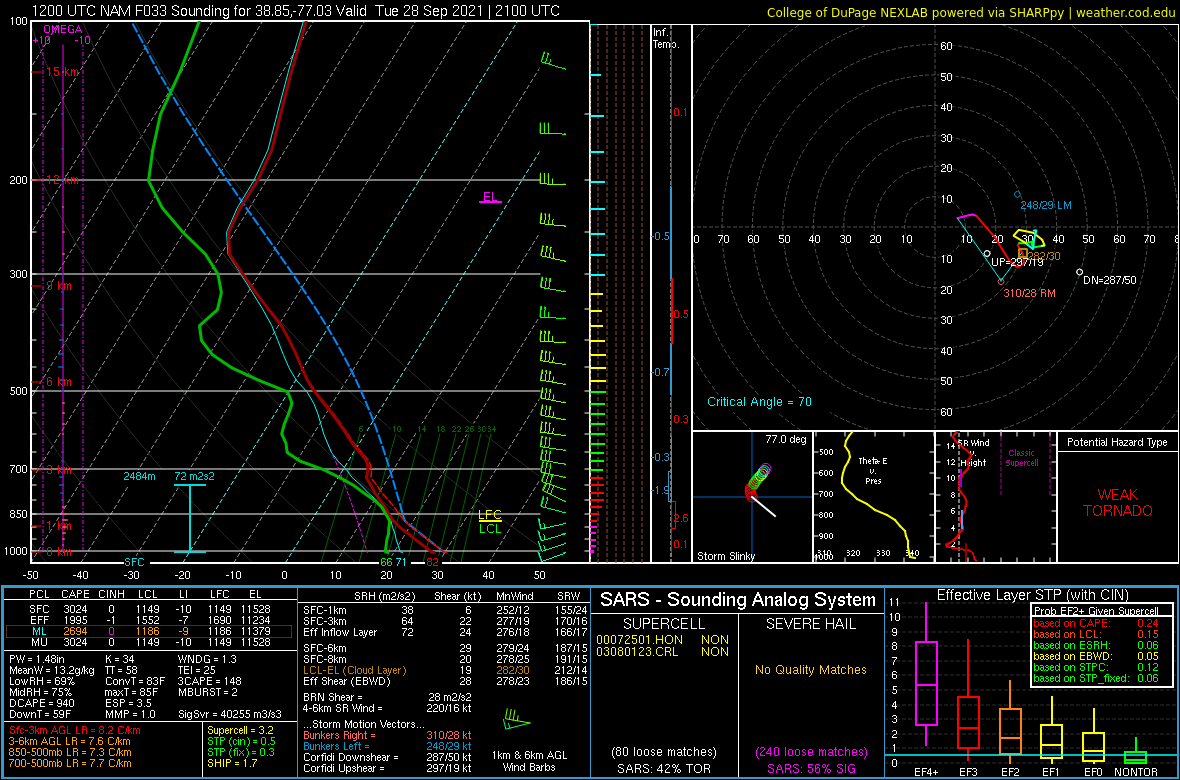This screenshot has width=1180, height=780.
Task: Select the SFC parcel row with CAPE 3024
Action: [x=148, y=608]
